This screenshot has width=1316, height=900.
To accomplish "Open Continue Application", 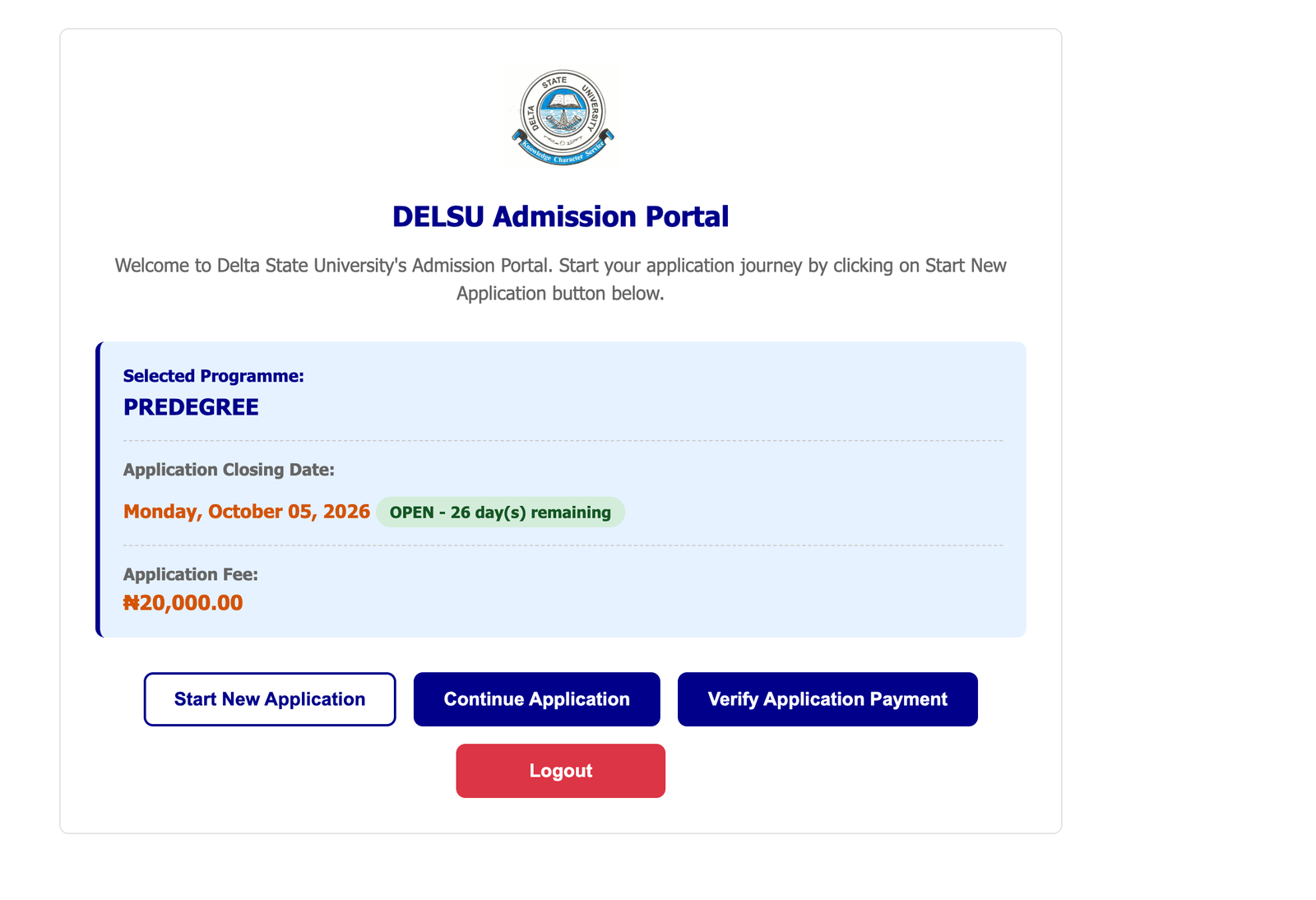I will pyautogui.click(x=536, y=699).
